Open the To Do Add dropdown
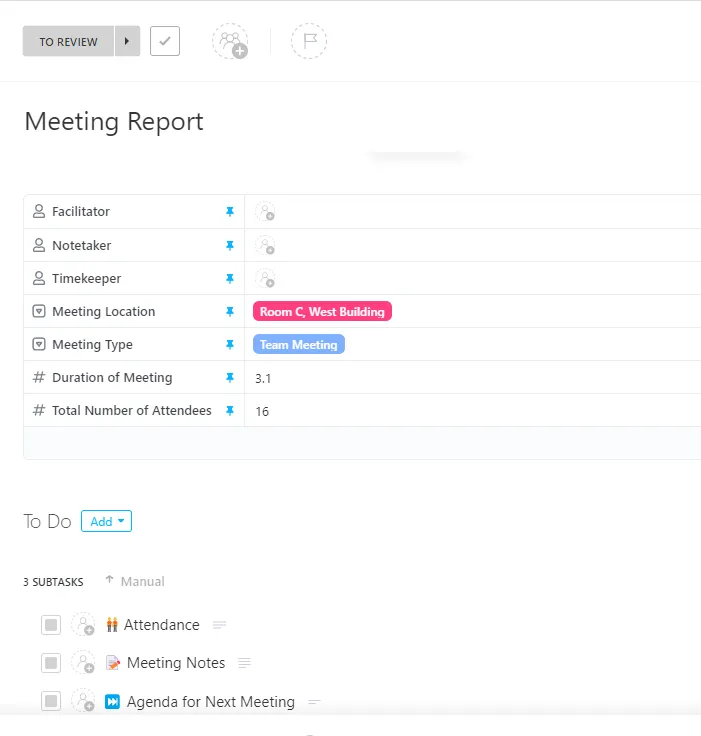This screenshot has width=701, height=736. [107, 521]
